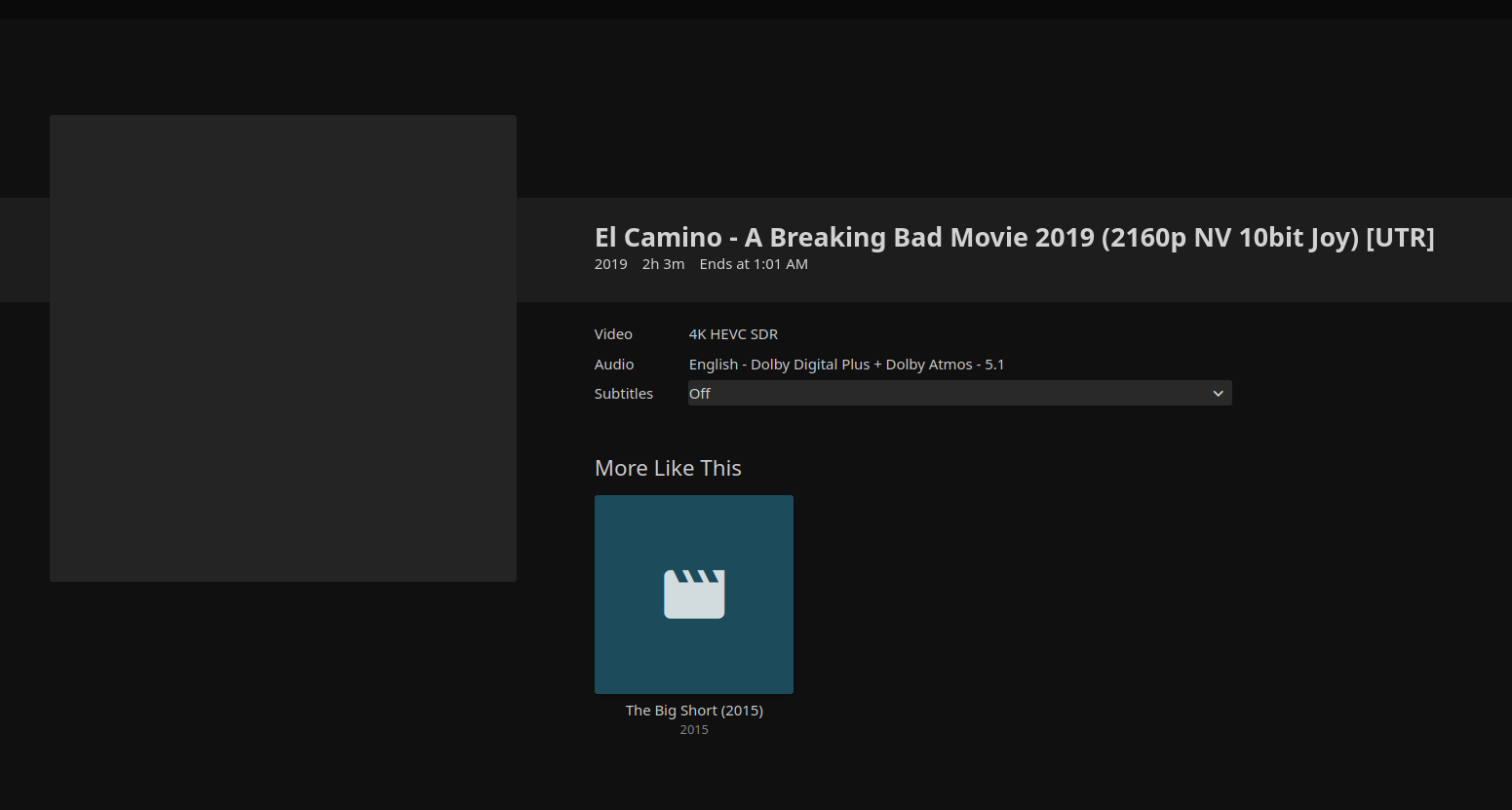Click the chevron arrow on Subtitles selector
Screen dimensions: 1512x810
[x=1218, y=394]
